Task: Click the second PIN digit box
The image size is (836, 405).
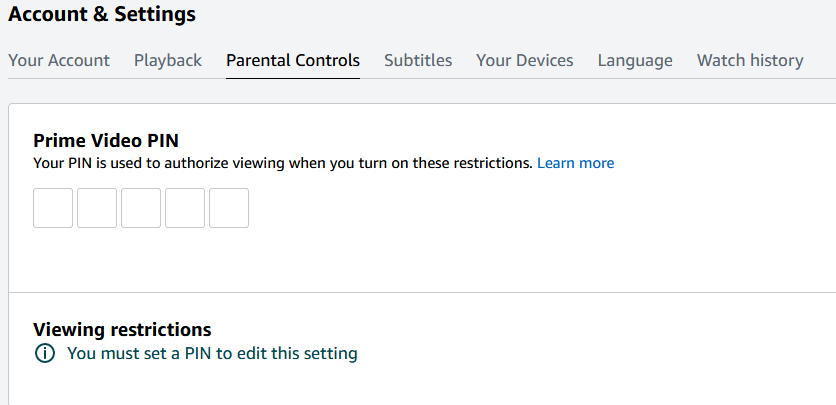Action: pos(97,208)
